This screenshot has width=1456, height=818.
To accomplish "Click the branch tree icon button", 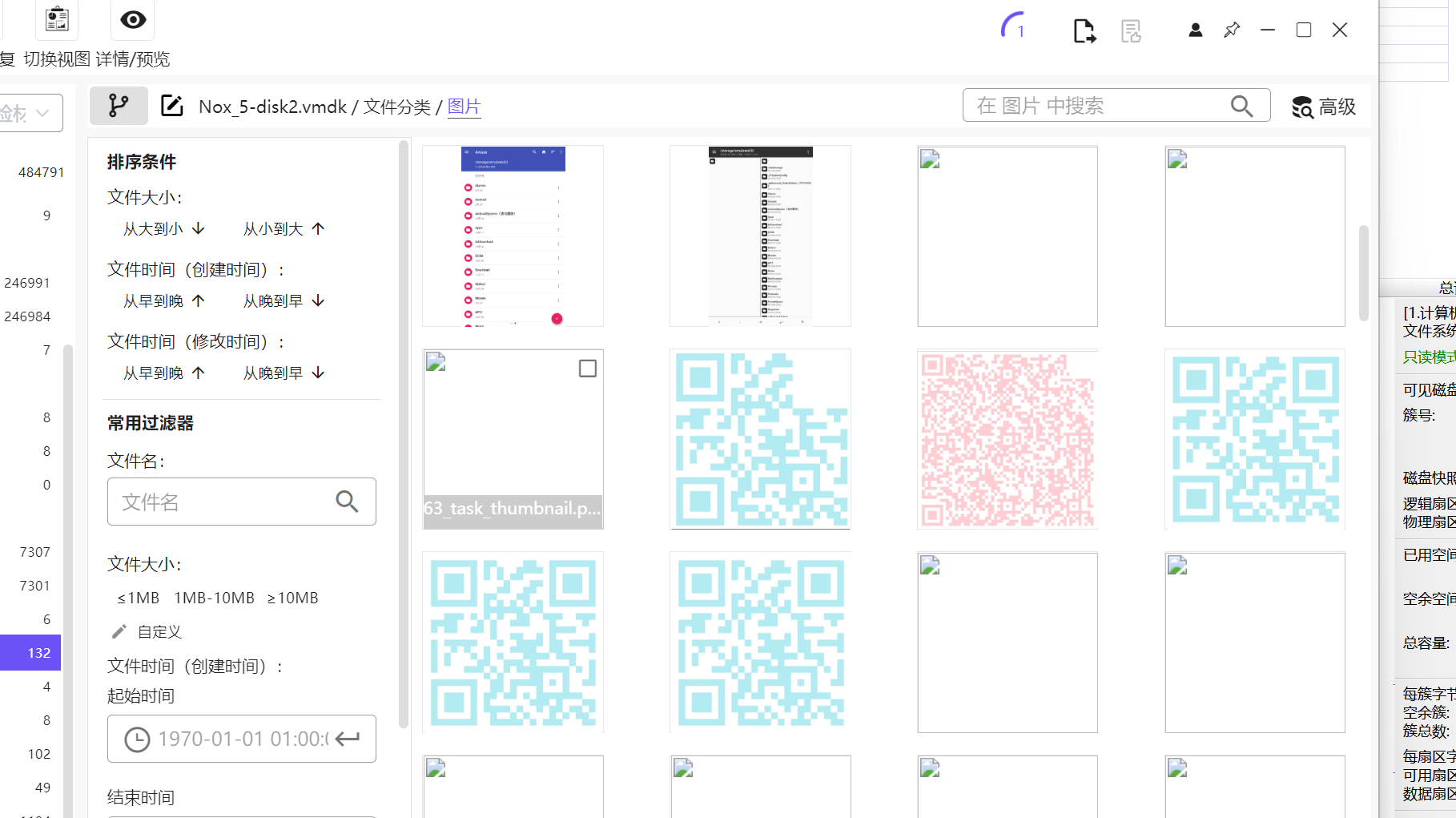I will [119, 106].
